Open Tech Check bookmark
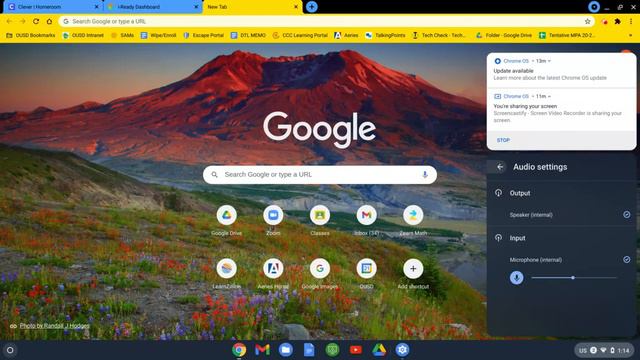The width and height of the screenshot is (640, 360). pyautogui.click(x=439, y=36)
